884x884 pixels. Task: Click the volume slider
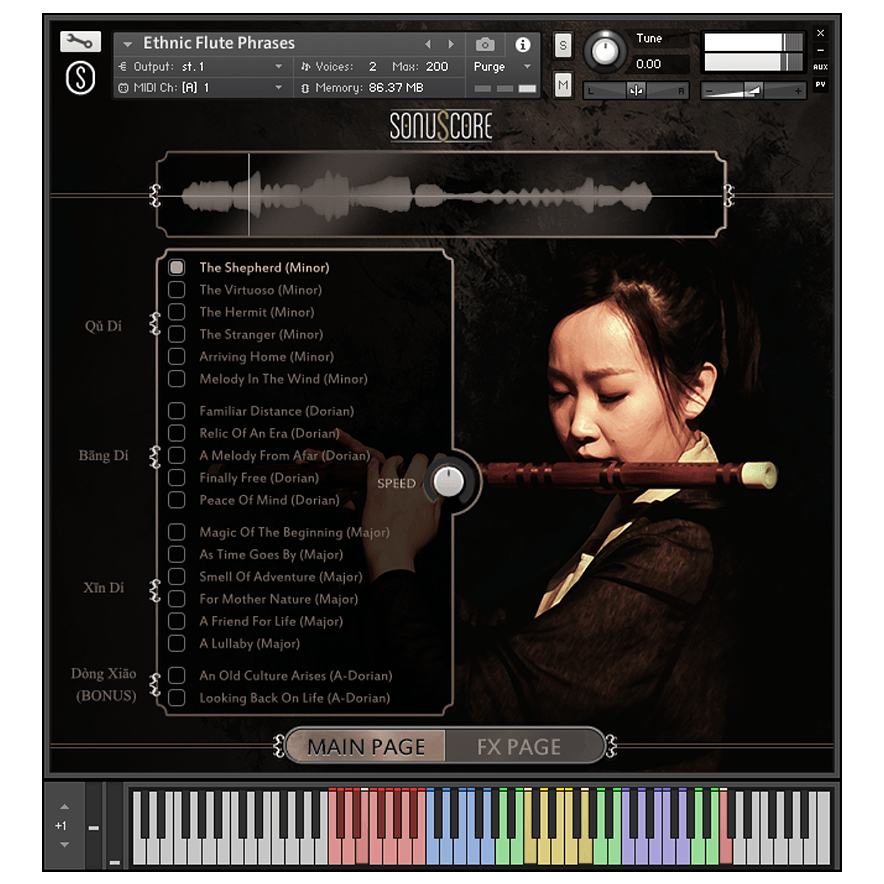coord(753,90)
